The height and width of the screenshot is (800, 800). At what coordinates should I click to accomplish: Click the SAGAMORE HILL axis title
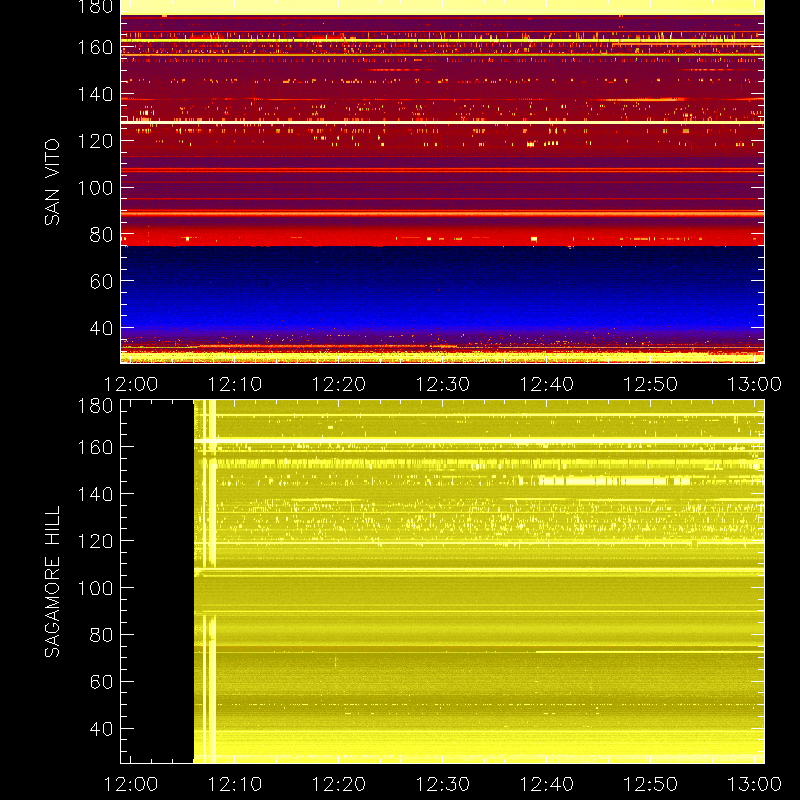[x=52, y=582]
